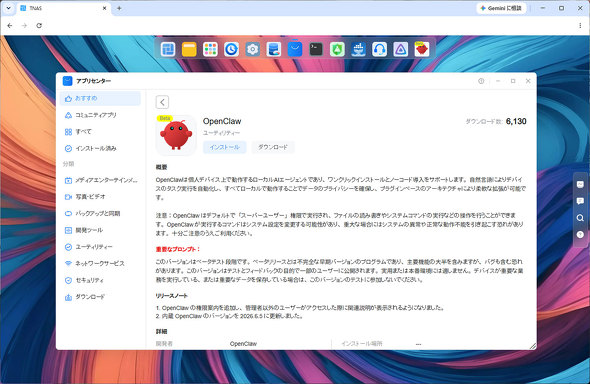Open the yellow file manager dock icon
The height and width of the screenshot is (384, 590).
click(x=189, y=49)
